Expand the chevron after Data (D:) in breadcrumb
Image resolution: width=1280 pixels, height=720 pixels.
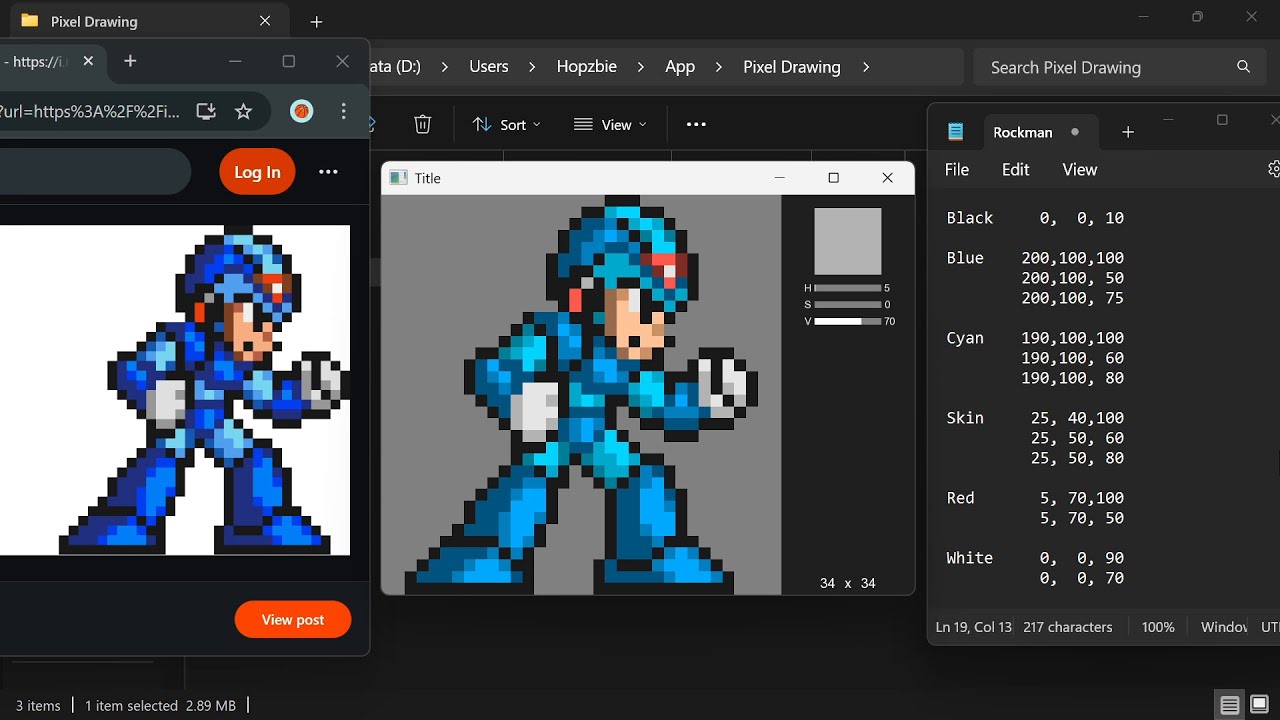[445, 67]
